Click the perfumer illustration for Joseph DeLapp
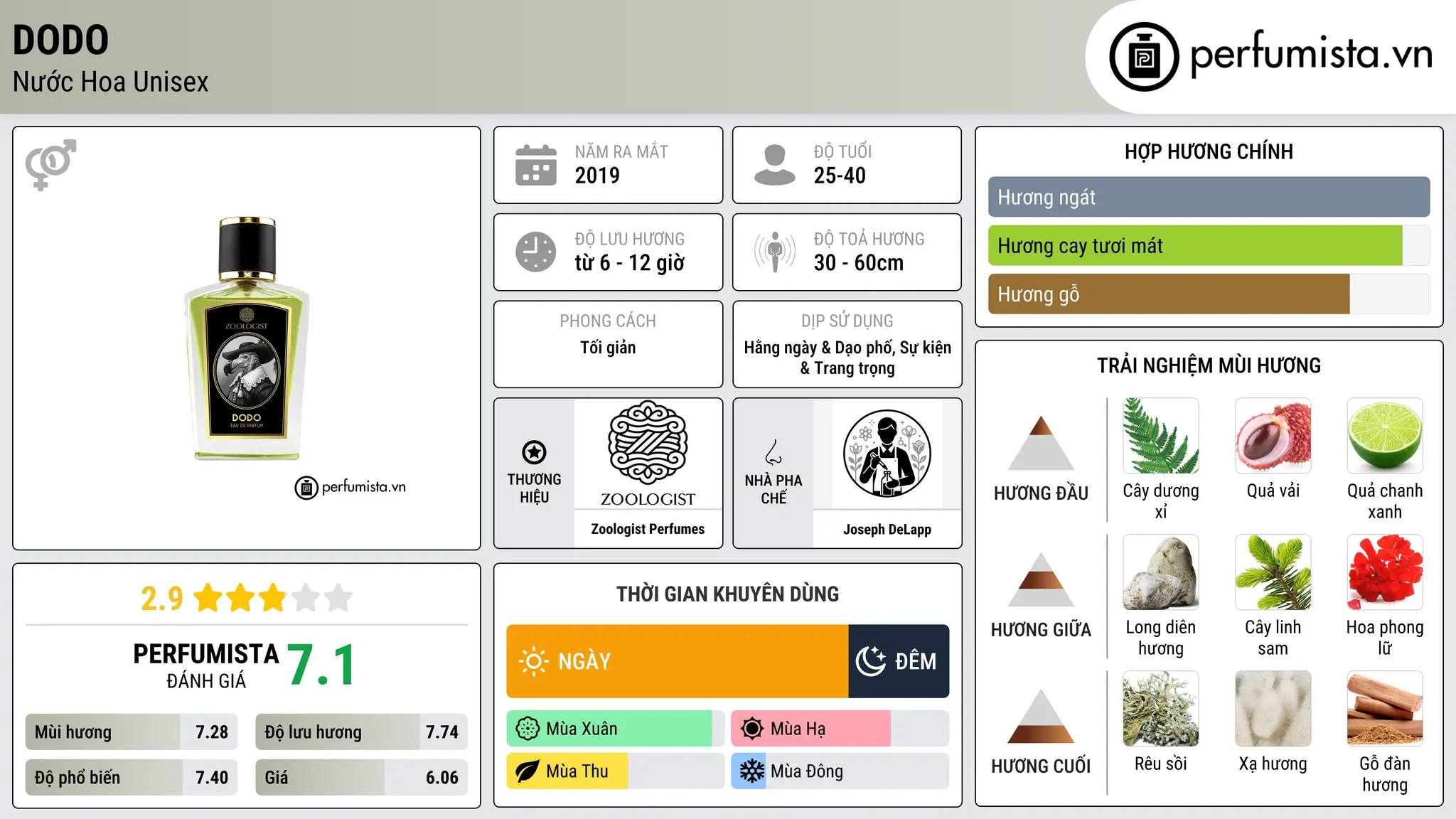The height and width of the screenshot is (819, 1456). 887,454
